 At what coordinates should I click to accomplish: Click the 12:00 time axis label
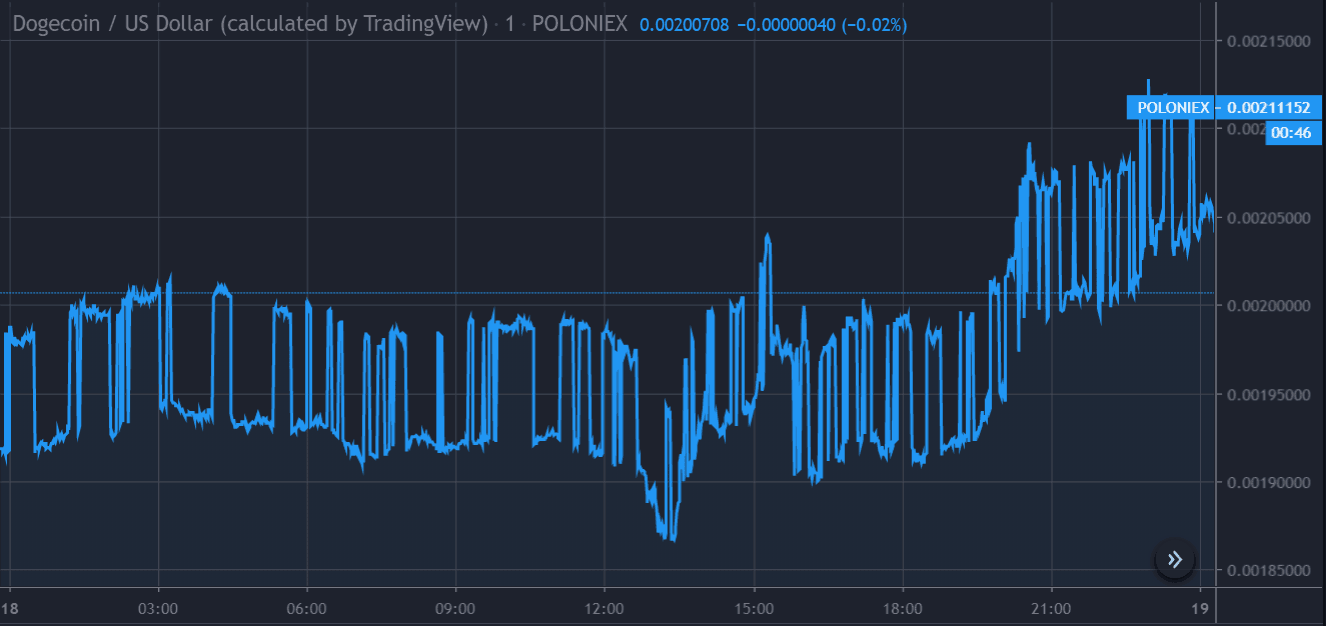604,608
